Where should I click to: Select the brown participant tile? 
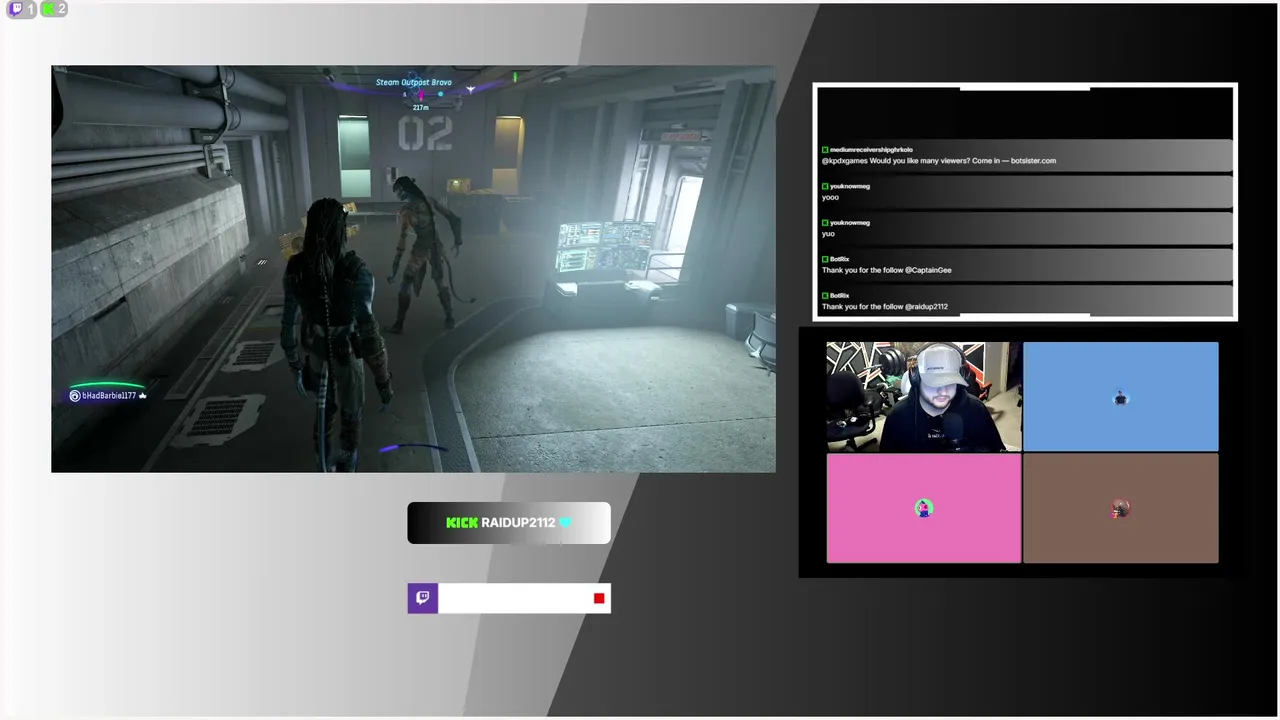(1120, 508)
